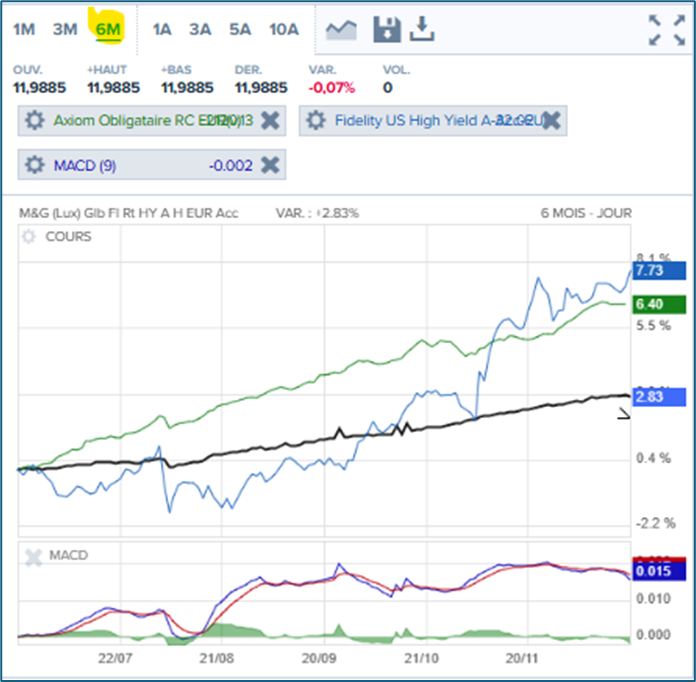696x682 pixels.
Task: Remove Axiom Obligataire comparison series
Action: 269,121
